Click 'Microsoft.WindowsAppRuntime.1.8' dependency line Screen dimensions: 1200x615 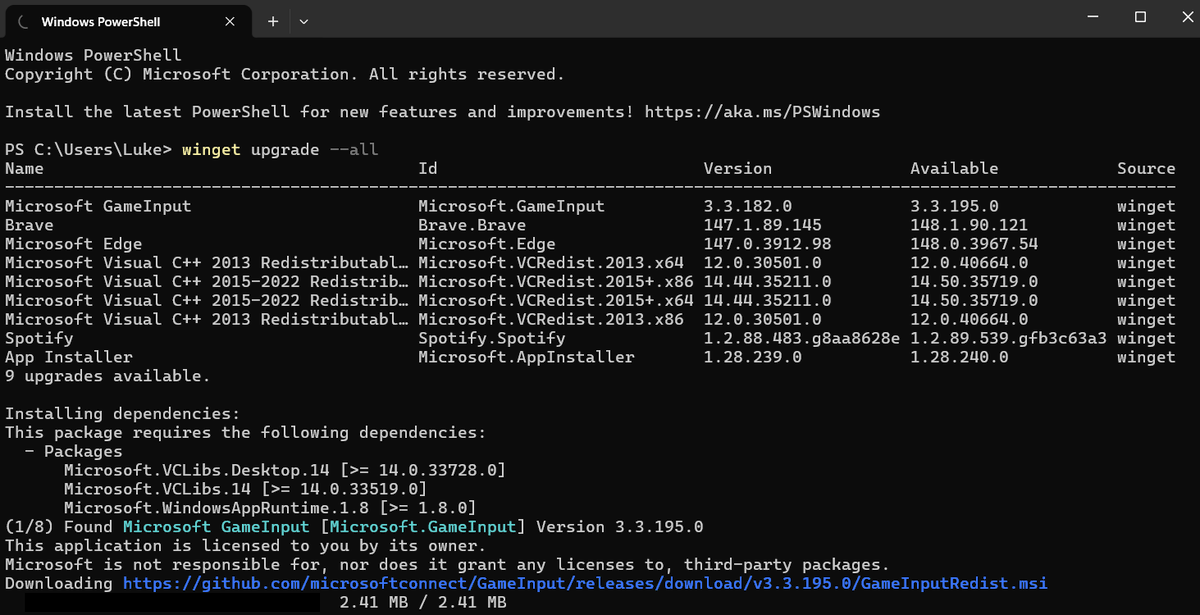pos(270,508)
